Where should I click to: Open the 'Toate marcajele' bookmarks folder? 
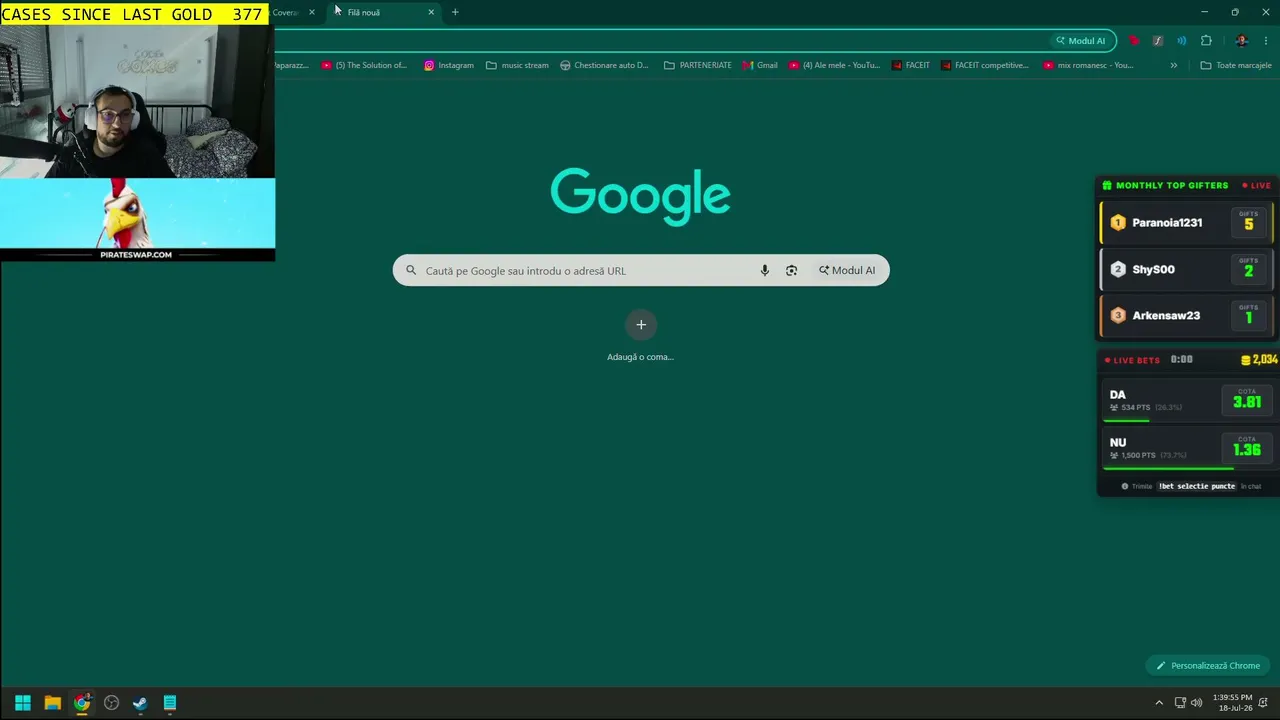tap(1236, 65)
